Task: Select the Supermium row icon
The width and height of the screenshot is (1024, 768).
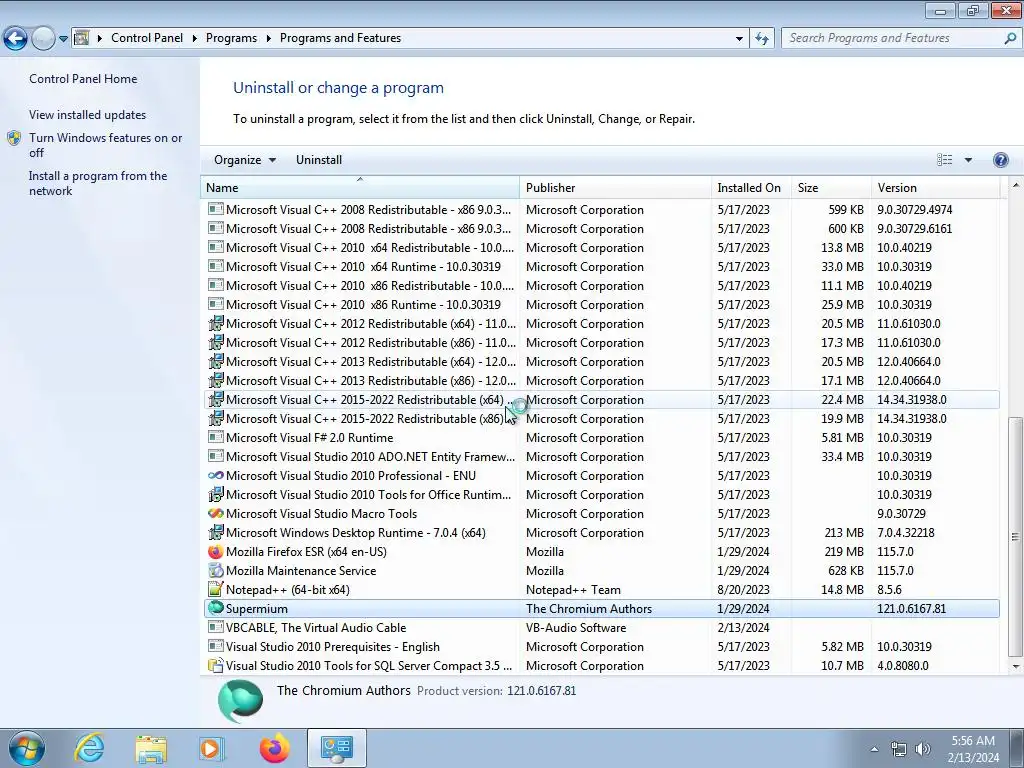Action: coord(216,609)
